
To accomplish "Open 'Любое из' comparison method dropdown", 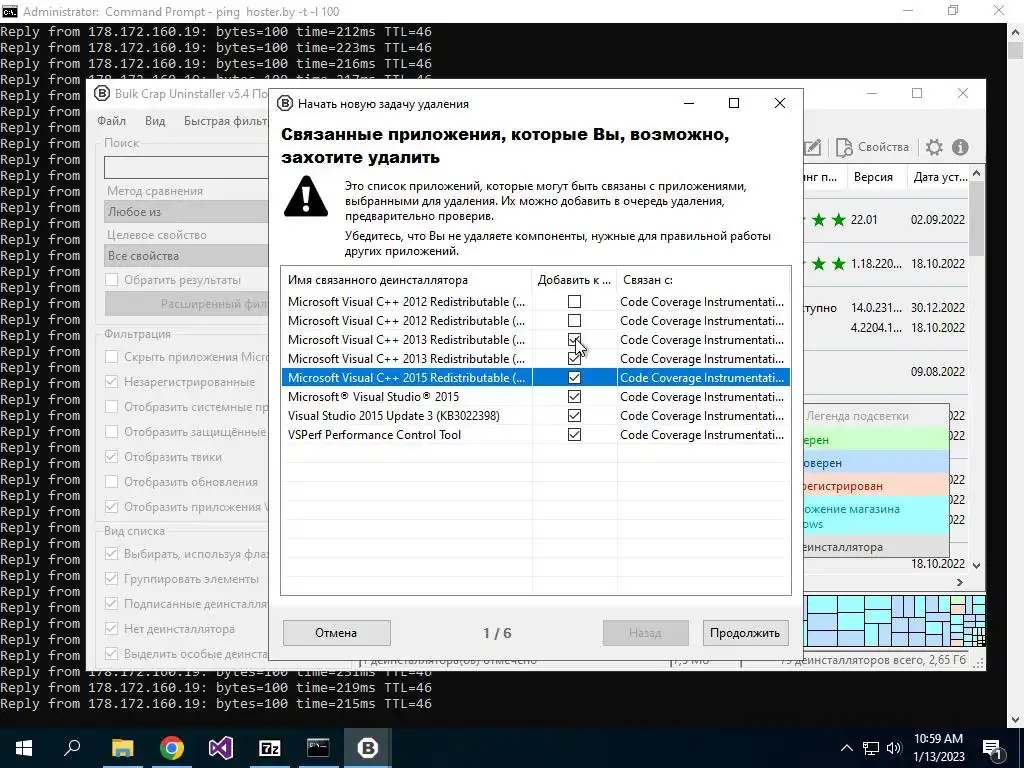I will coord(186,212).
